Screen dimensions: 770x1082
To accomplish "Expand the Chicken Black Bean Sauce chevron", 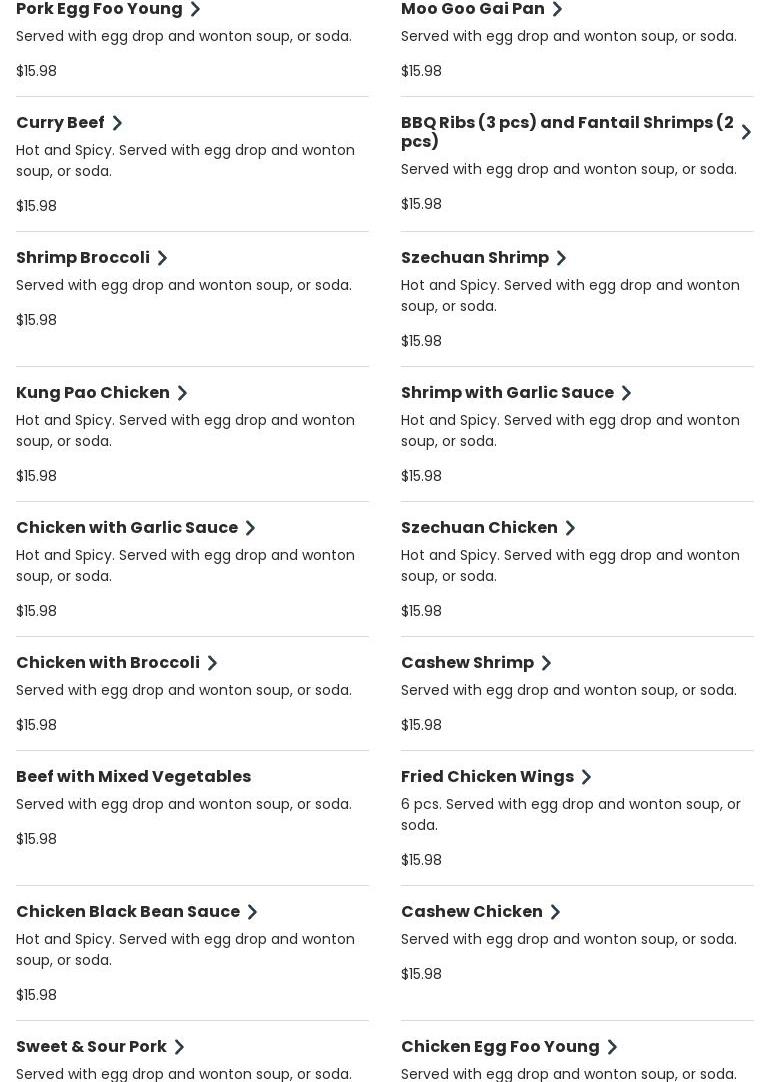I will 252,912.
